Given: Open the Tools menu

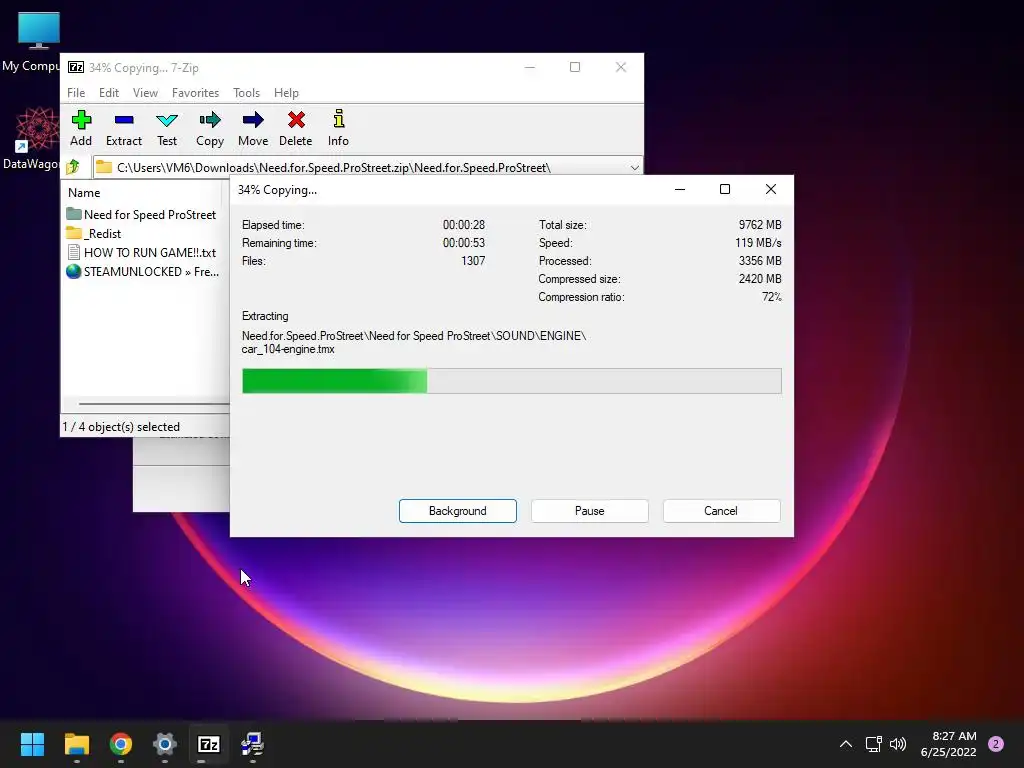Looking at the screenshot, I should [246, 93].
